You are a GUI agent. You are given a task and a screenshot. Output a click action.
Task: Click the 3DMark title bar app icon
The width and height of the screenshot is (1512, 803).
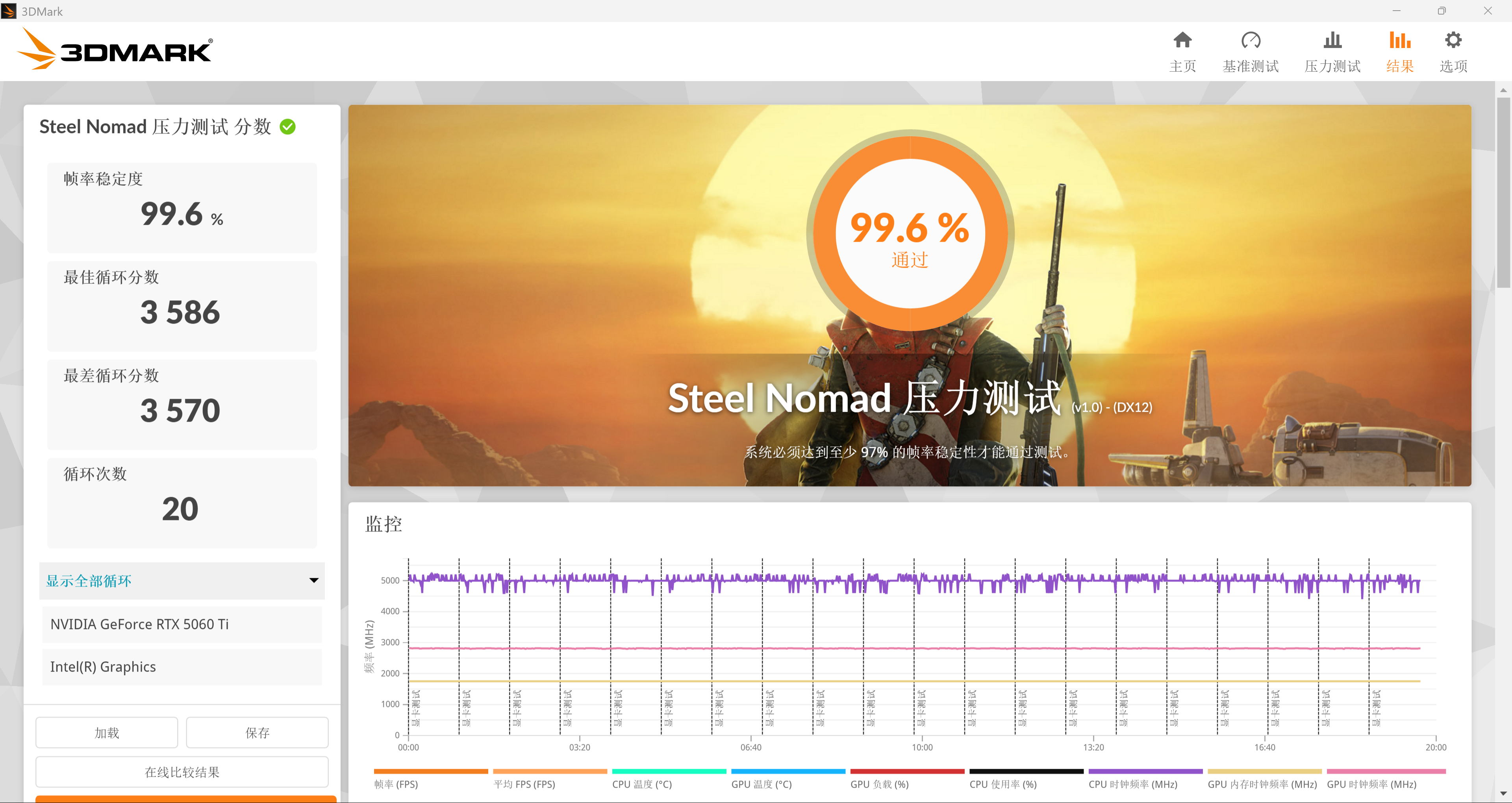click(x=9, y=11)
